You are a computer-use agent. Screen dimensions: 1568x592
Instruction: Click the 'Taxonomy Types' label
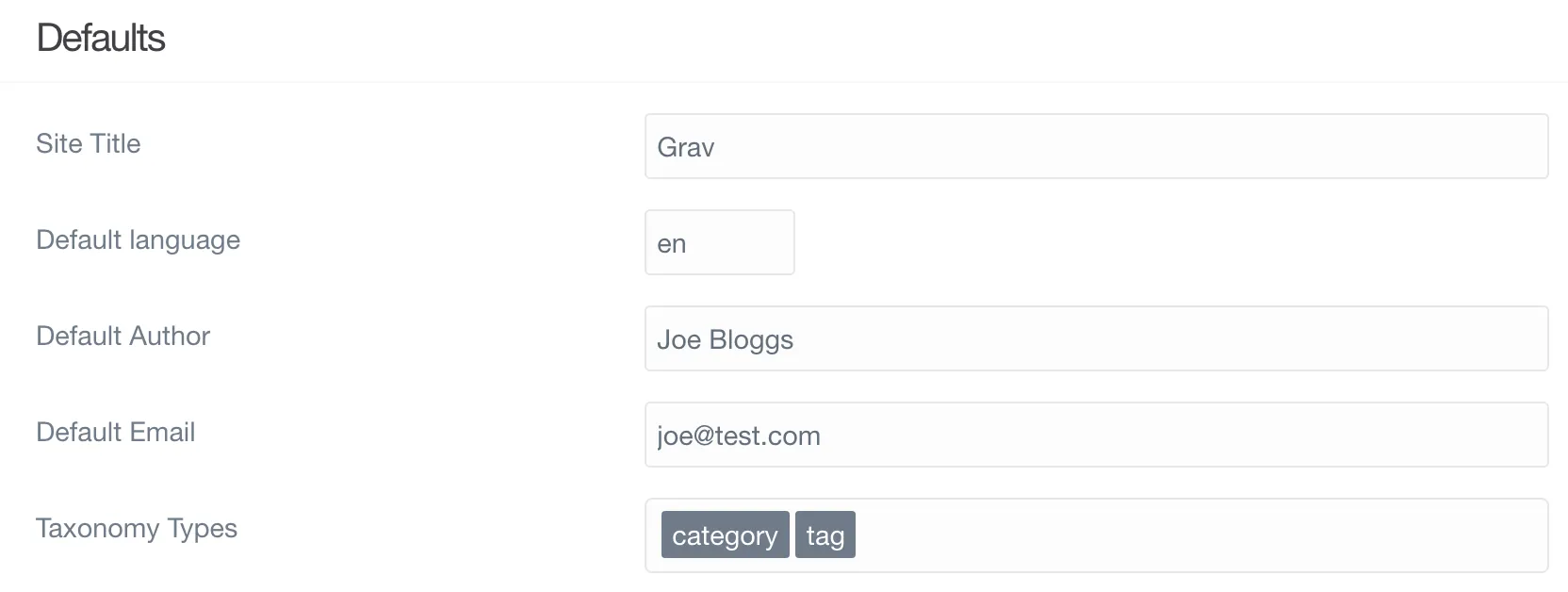pyautogui.click(x=137, y=528)
